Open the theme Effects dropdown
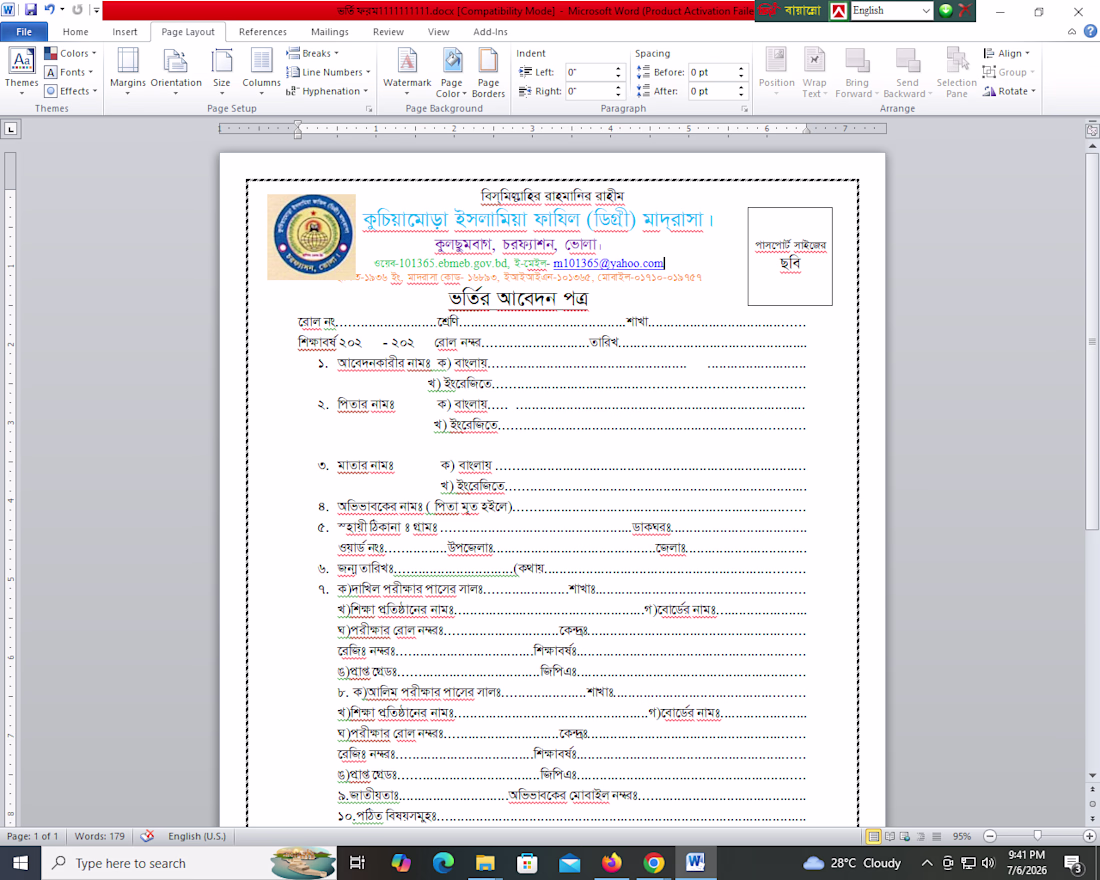 click(71, 91)
